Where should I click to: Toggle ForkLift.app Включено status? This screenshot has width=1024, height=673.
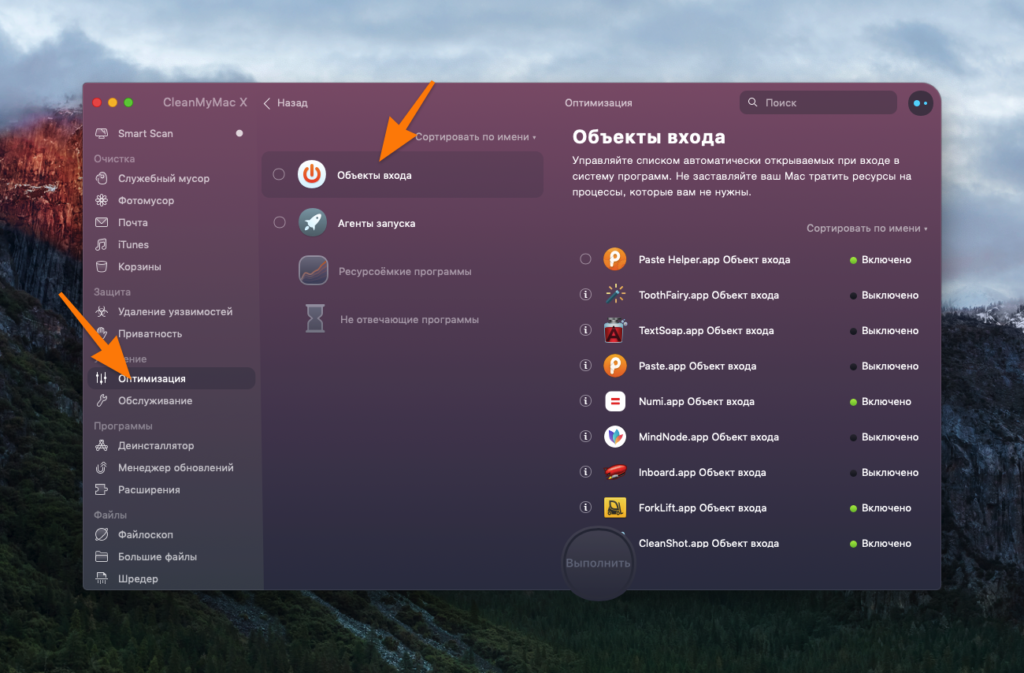tap(880, 508)
